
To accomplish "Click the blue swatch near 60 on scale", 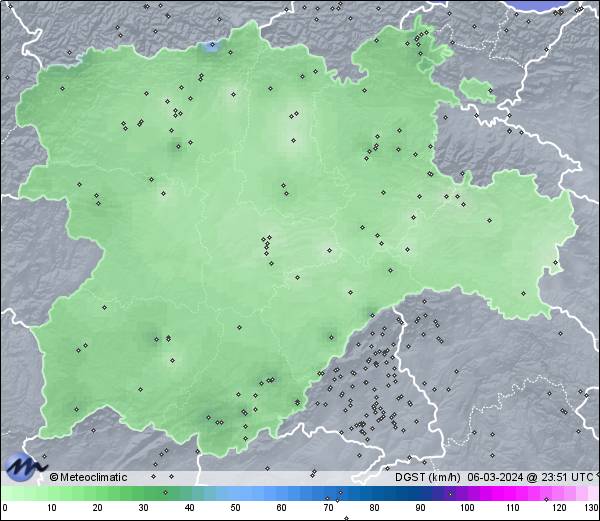I will 281,493.
